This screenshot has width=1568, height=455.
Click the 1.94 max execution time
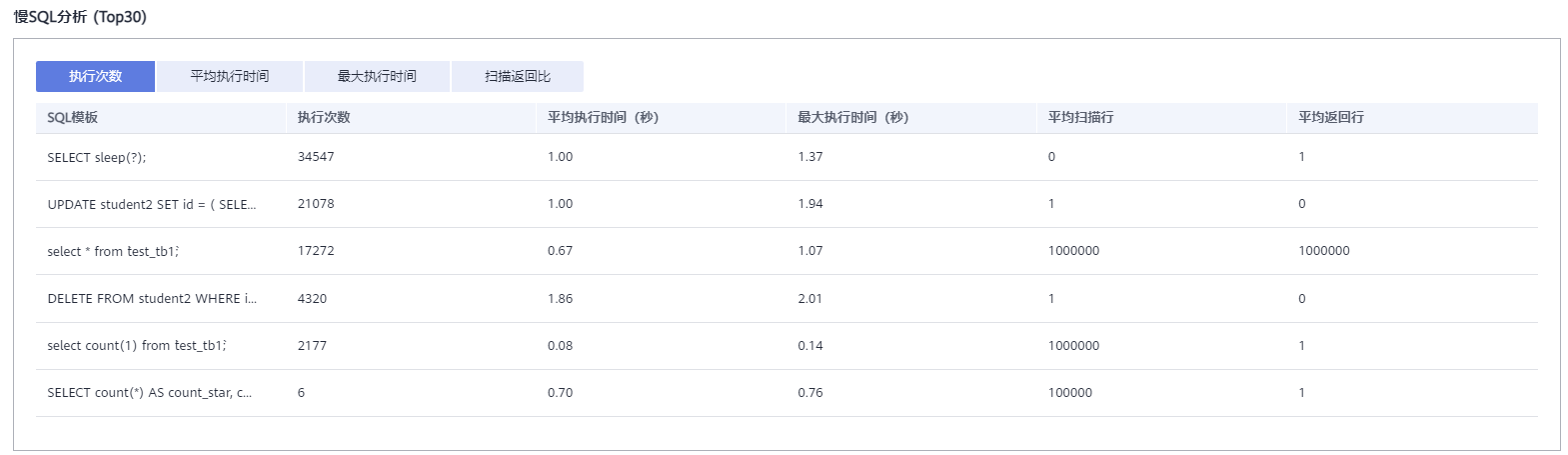(810, 204)
